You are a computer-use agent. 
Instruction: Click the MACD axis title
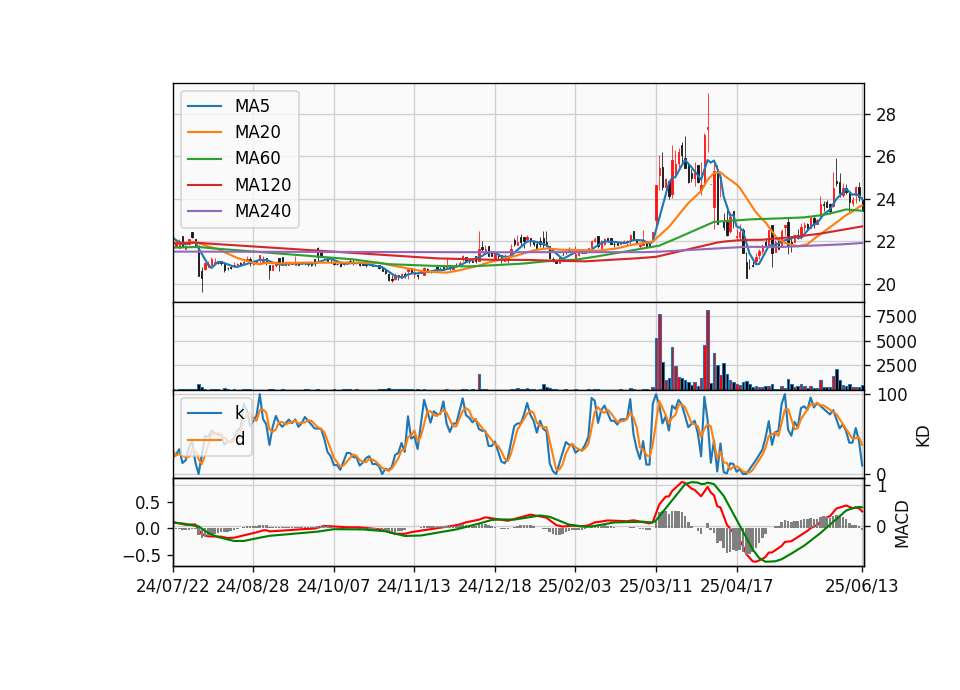point(902,524)
